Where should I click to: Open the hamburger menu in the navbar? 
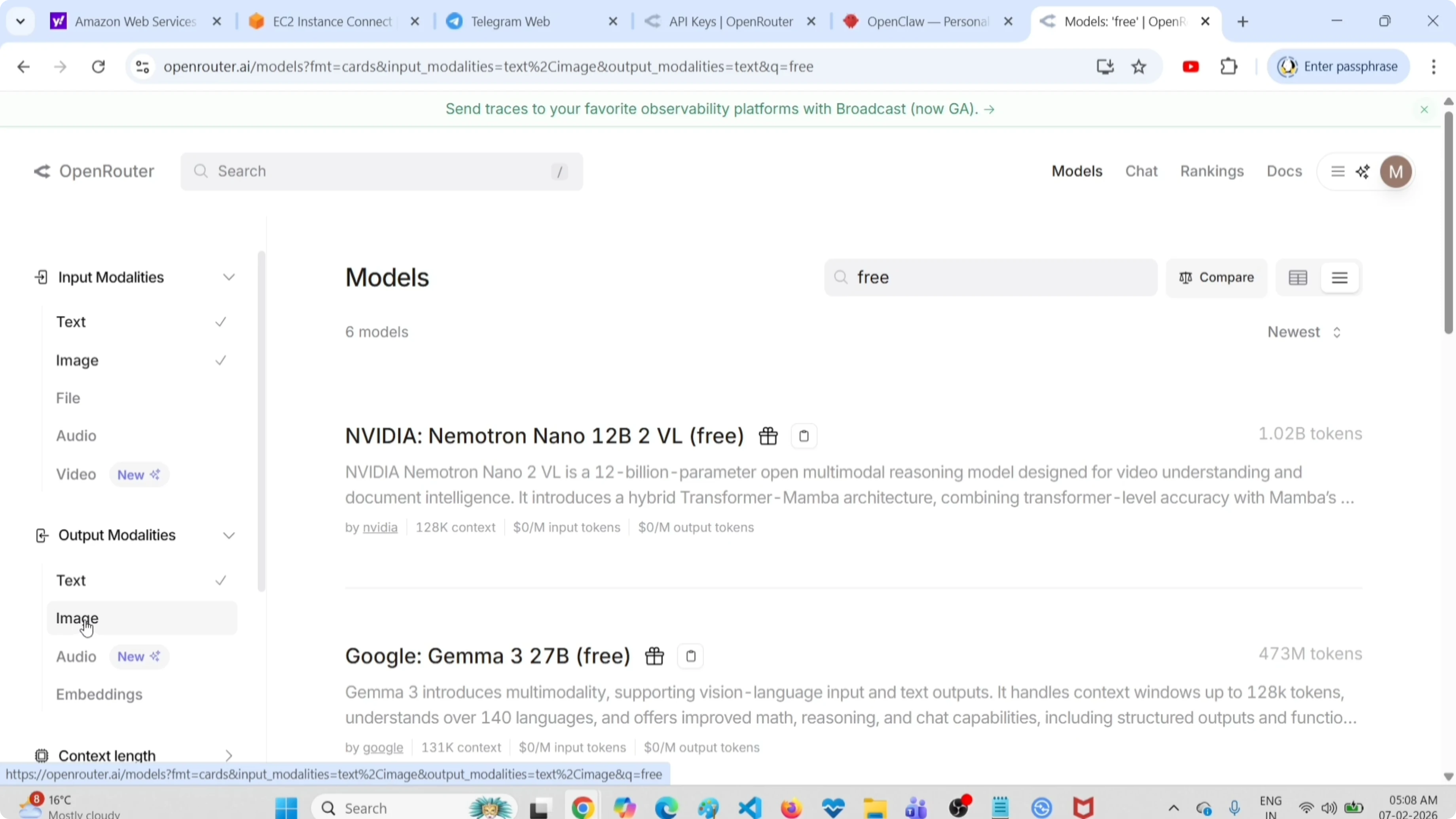pyautogui.click(x=1337, y=171)
